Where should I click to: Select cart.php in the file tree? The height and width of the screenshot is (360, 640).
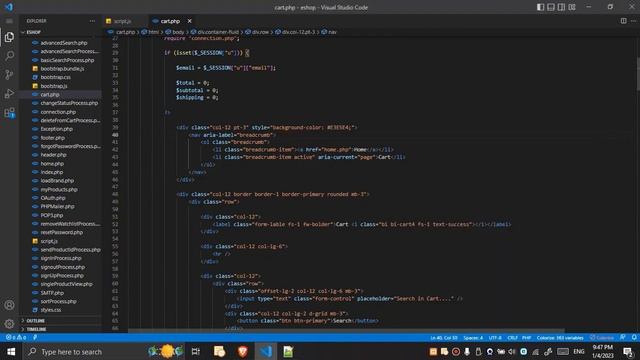pos(50,94)
